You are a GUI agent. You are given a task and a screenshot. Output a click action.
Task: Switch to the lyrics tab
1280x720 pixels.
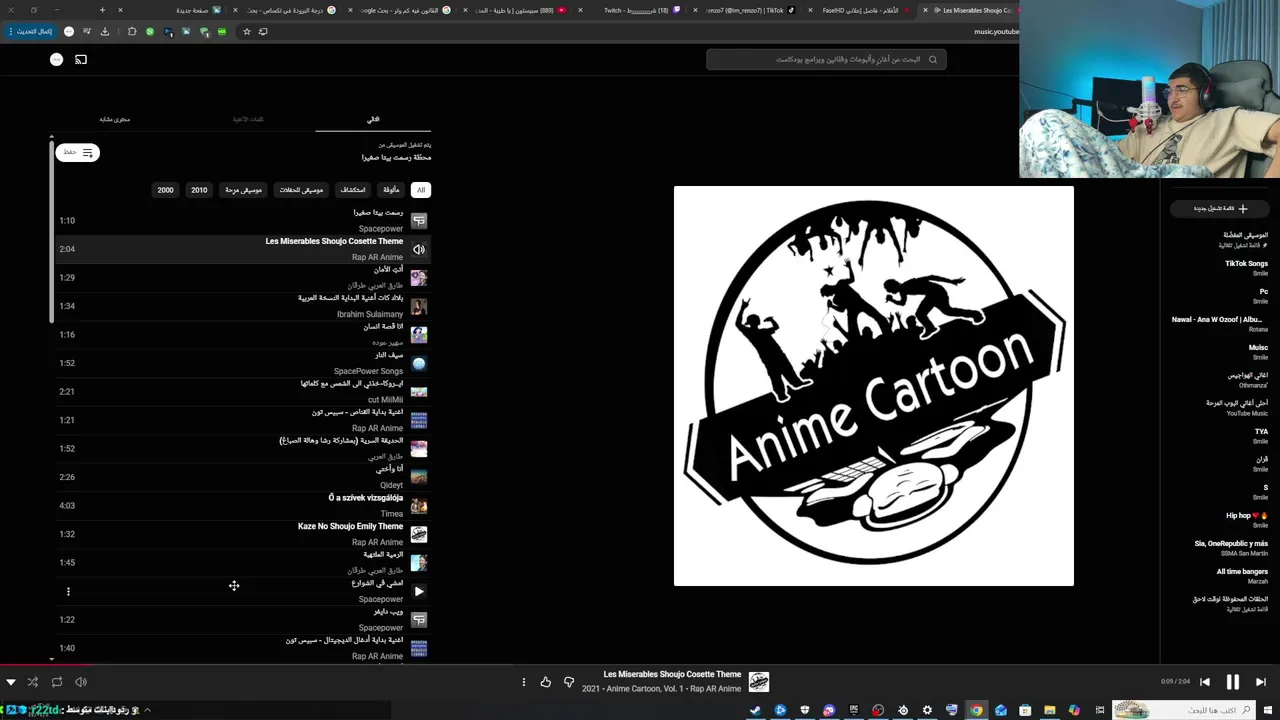click(x=248, y=119)
